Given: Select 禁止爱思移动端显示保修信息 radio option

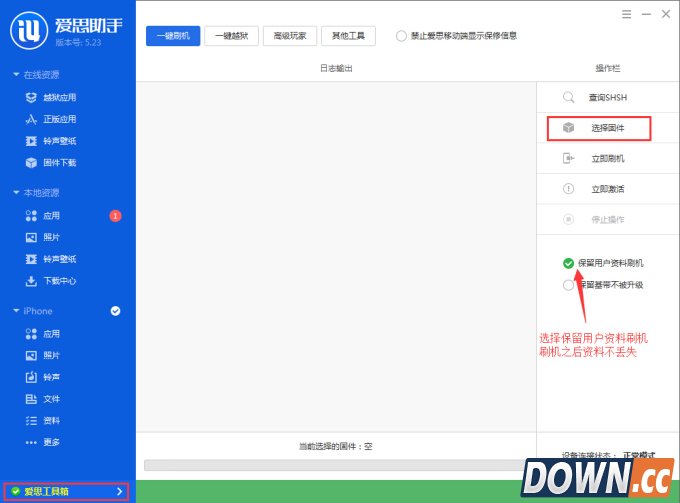Looking at the screenshot, I should [402, 36].
